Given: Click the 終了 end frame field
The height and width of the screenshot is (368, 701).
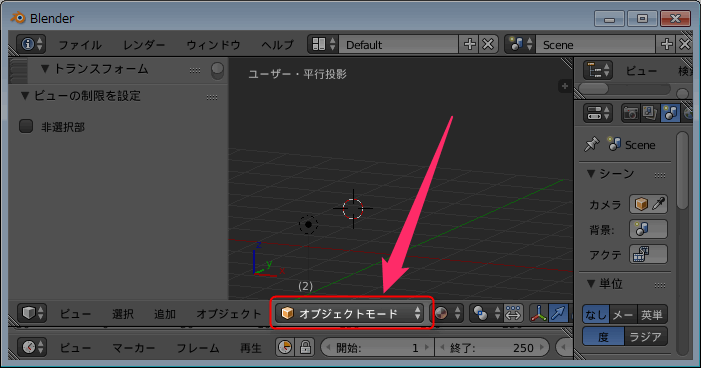Looking at the screenshot, I should click(x=492, y=347).
